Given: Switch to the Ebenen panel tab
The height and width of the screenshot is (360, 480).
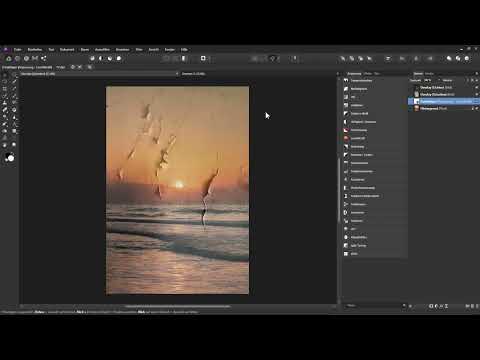Looking at the screenshot, I should [418, 74].
